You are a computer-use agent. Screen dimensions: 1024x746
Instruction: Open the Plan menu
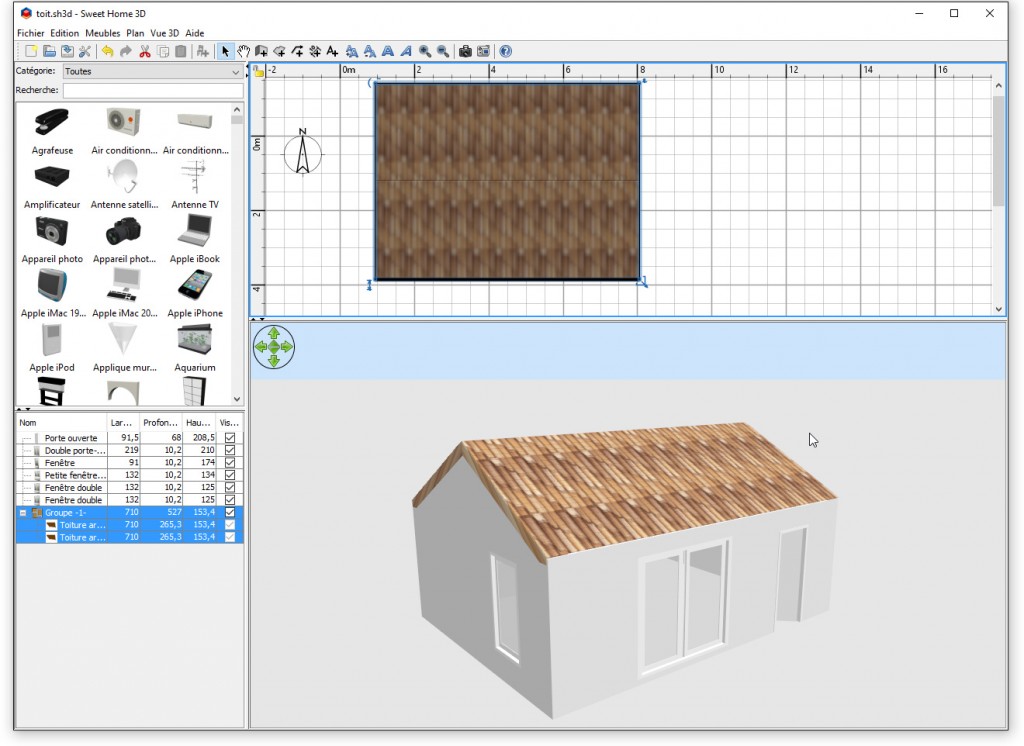(x=135, y=33)
